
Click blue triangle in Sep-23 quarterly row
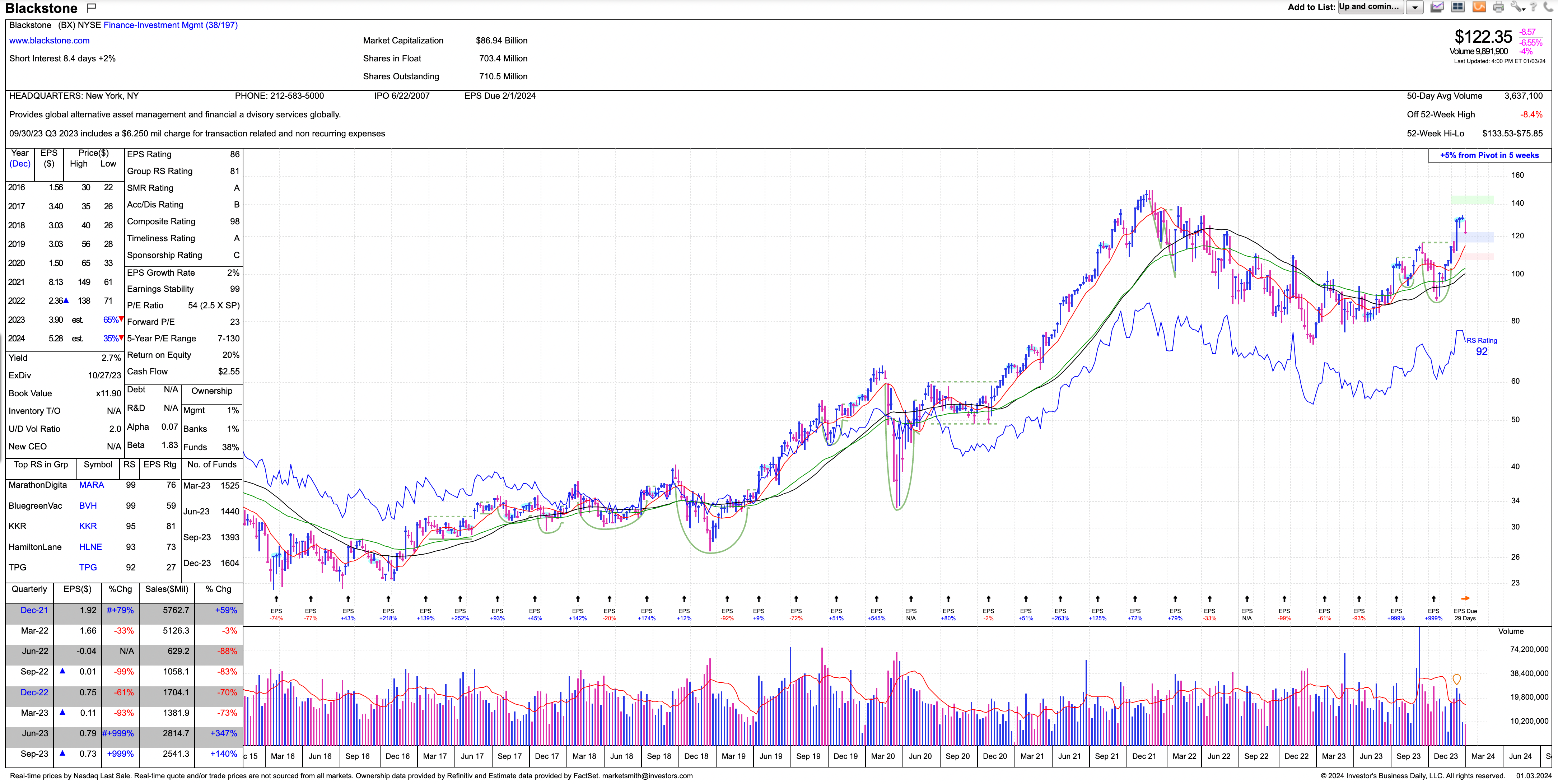[x=62, y=753]
